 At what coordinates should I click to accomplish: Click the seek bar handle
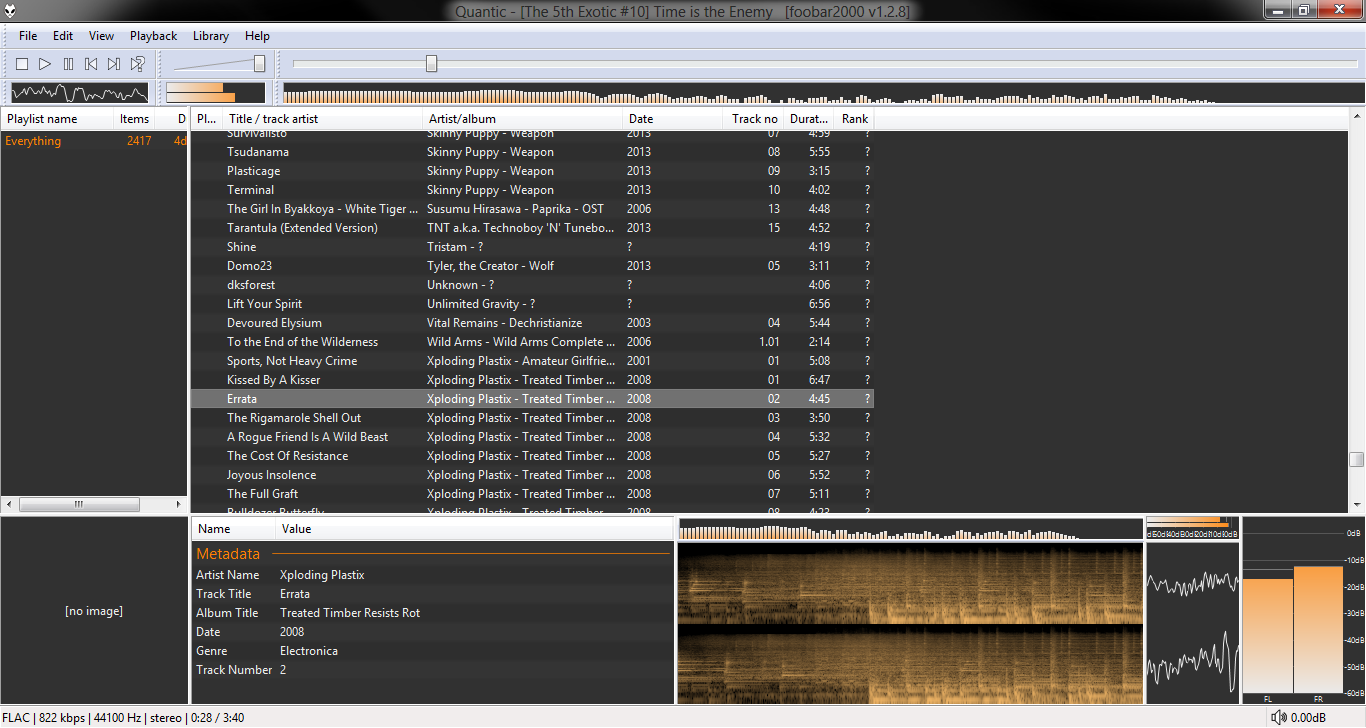(x=431, y=64)
